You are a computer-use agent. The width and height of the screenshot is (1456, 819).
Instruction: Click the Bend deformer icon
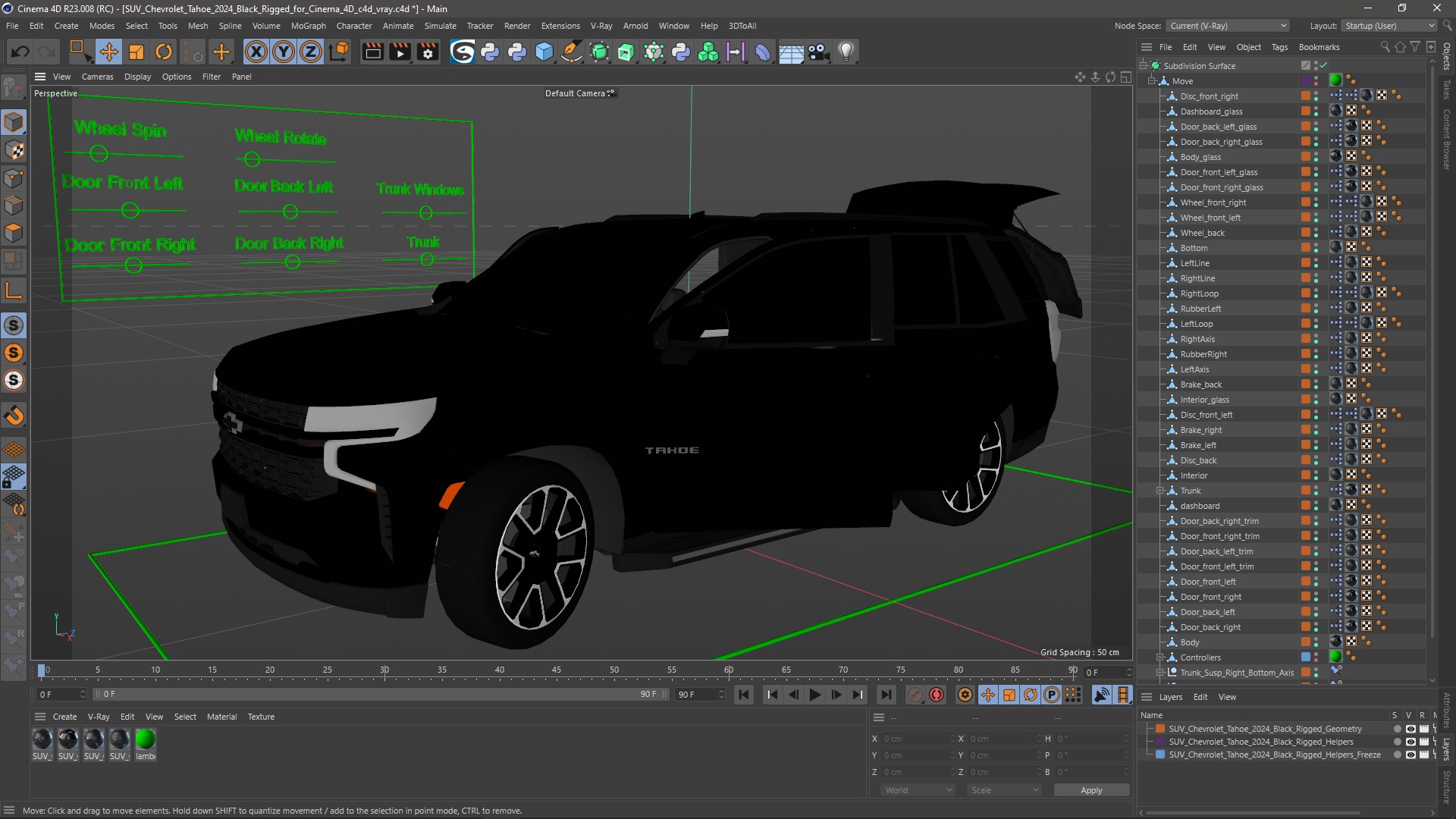click(x=763, y=52)
